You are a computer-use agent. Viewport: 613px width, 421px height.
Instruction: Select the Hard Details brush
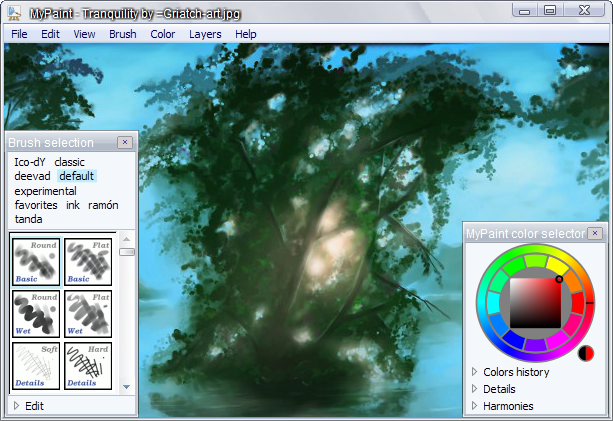click(88, 365)
